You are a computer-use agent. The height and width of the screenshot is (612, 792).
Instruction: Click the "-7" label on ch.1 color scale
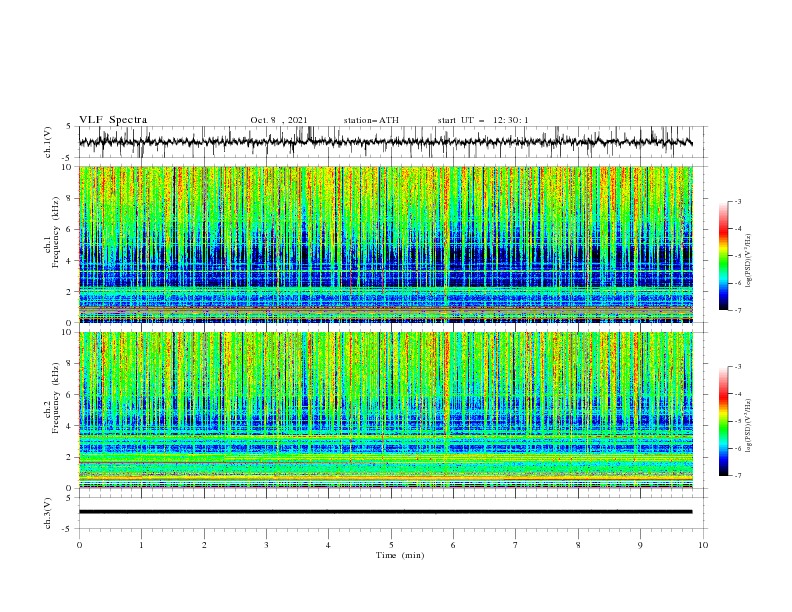737,310
